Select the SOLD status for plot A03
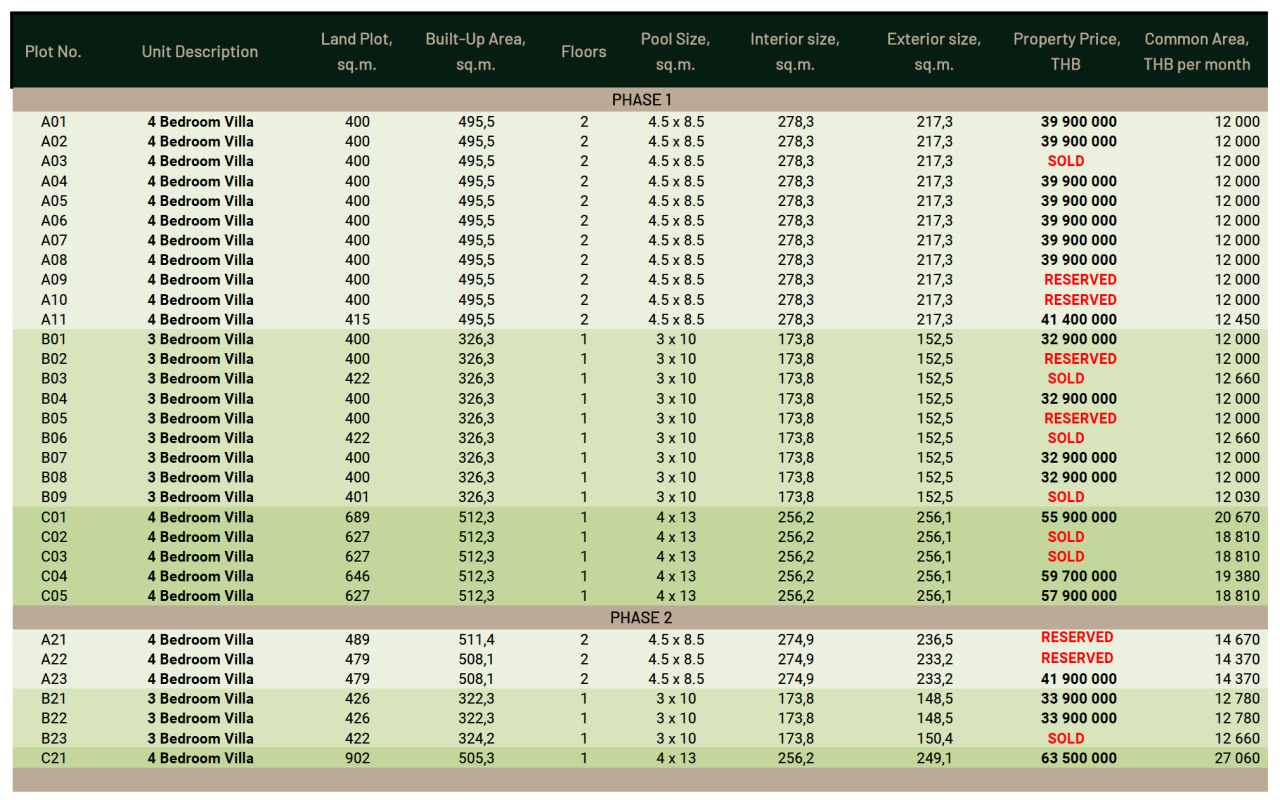 pyautogui.click(x=1066, y=161)
